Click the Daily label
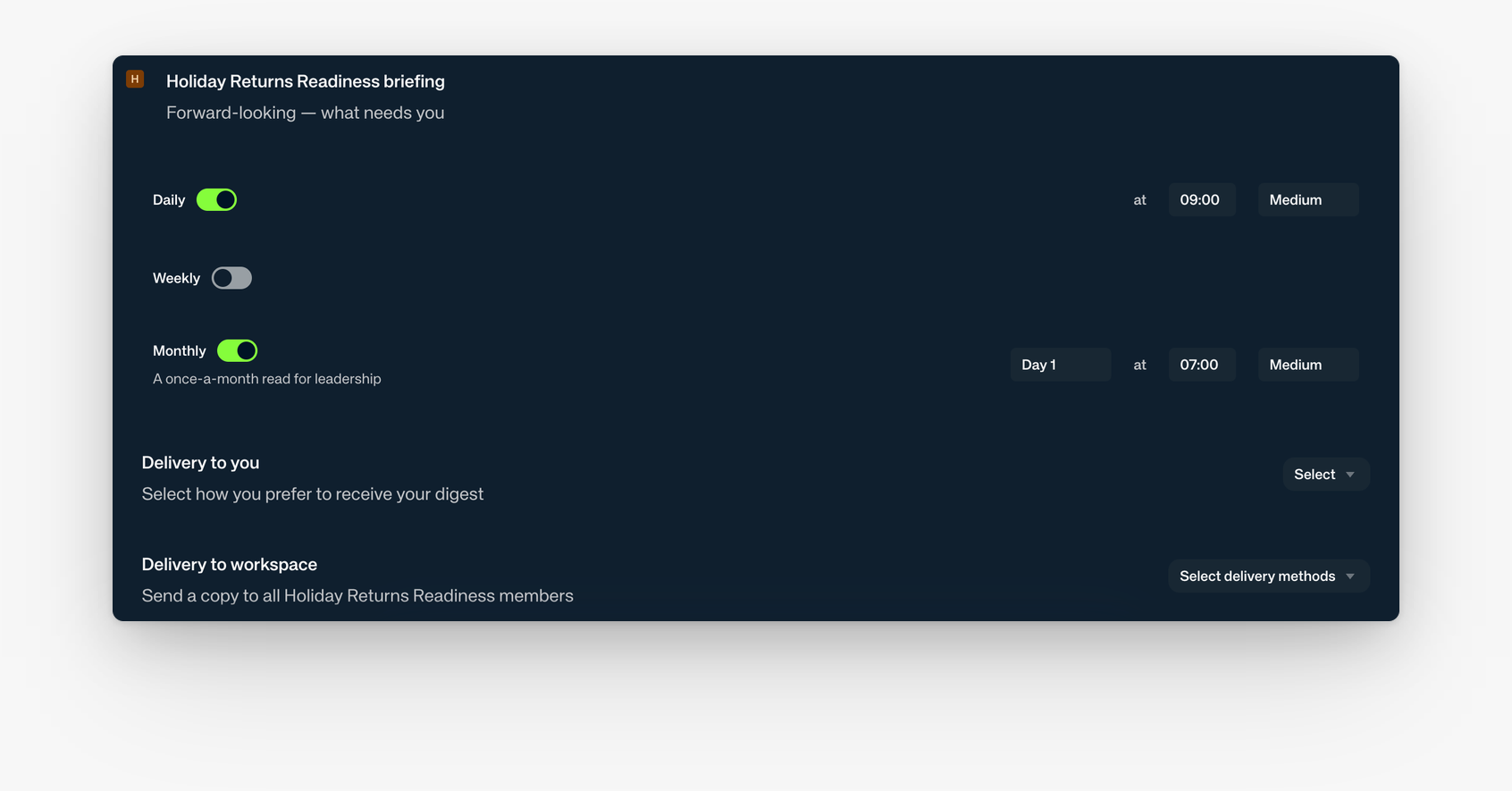Viewport: 1512px width, 791px height. point(169,200)
